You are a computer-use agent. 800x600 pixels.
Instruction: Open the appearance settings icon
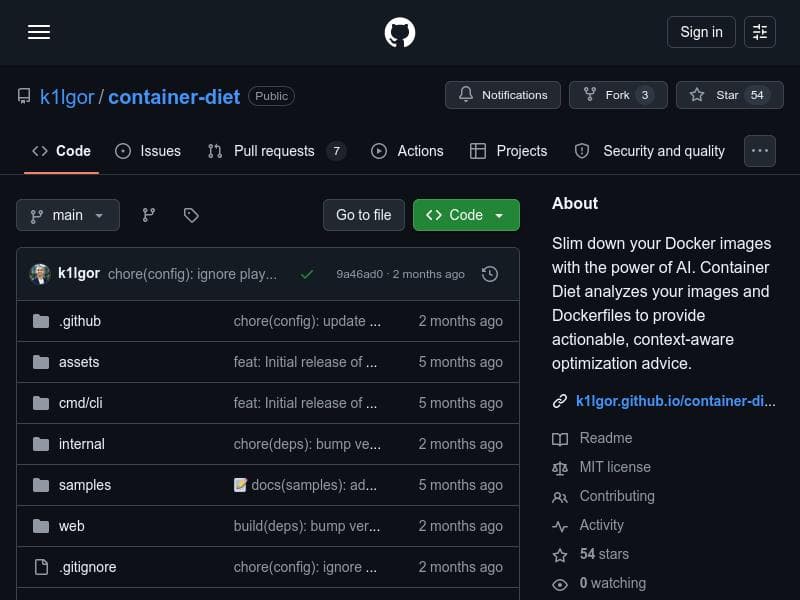click(760, 32)
